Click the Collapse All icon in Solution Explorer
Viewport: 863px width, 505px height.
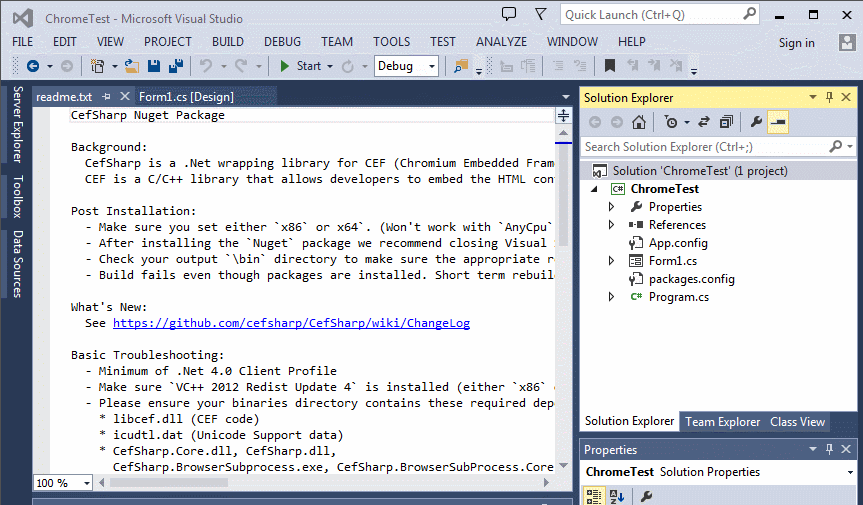point(727,122)
